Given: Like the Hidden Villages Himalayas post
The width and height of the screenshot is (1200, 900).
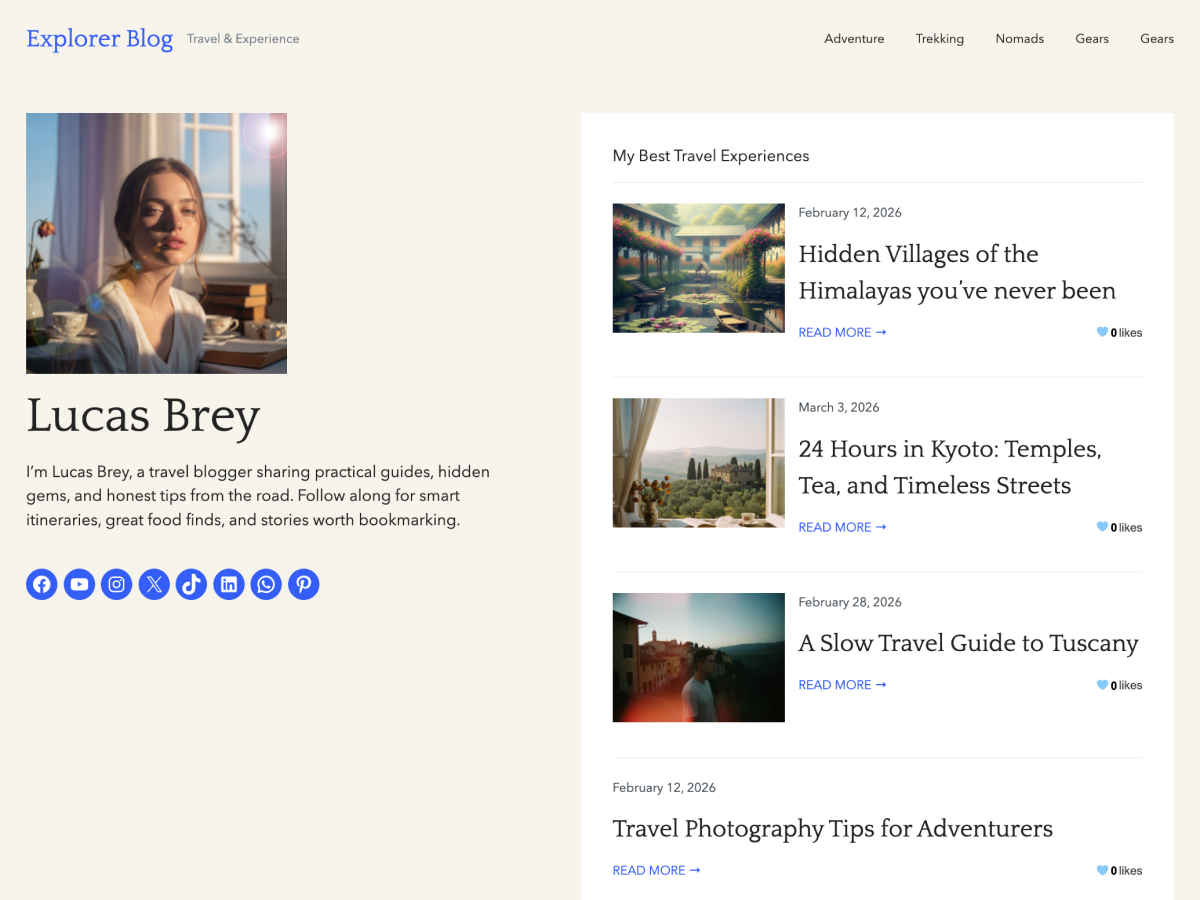Looking at the screenshot, I should point(1102,332).
